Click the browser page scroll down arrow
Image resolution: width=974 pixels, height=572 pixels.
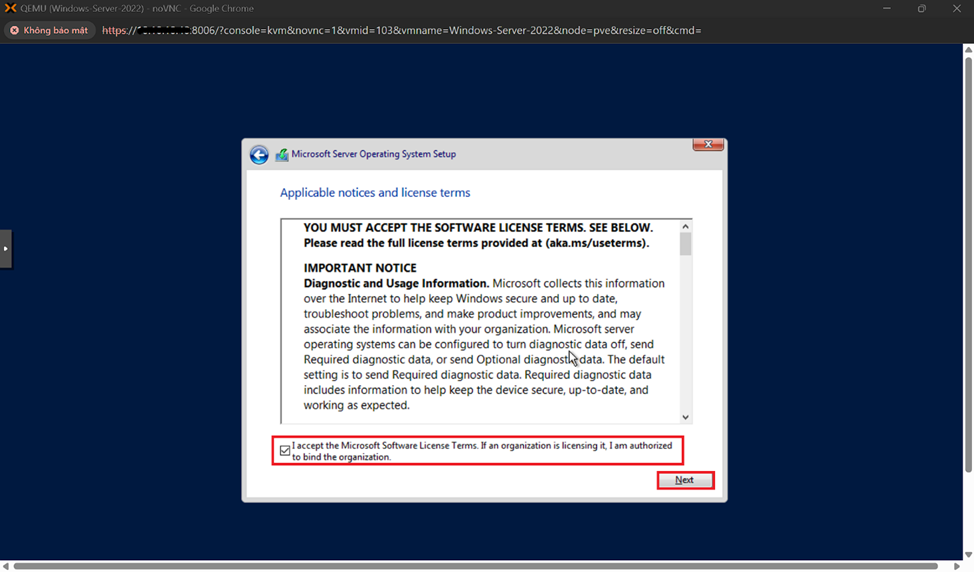967,555
